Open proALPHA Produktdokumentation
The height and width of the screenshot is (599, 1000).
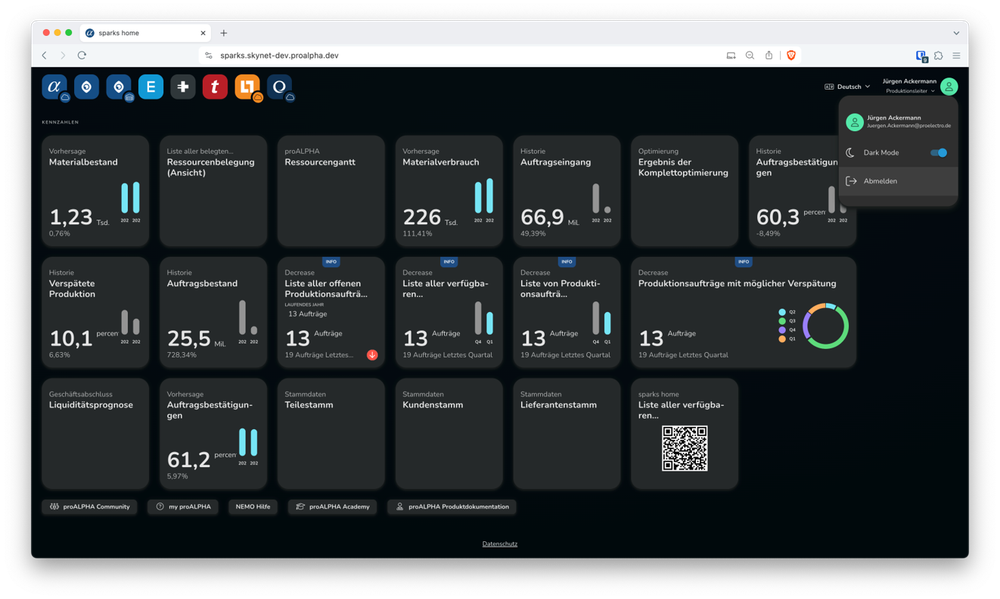[x=452, y=507]
